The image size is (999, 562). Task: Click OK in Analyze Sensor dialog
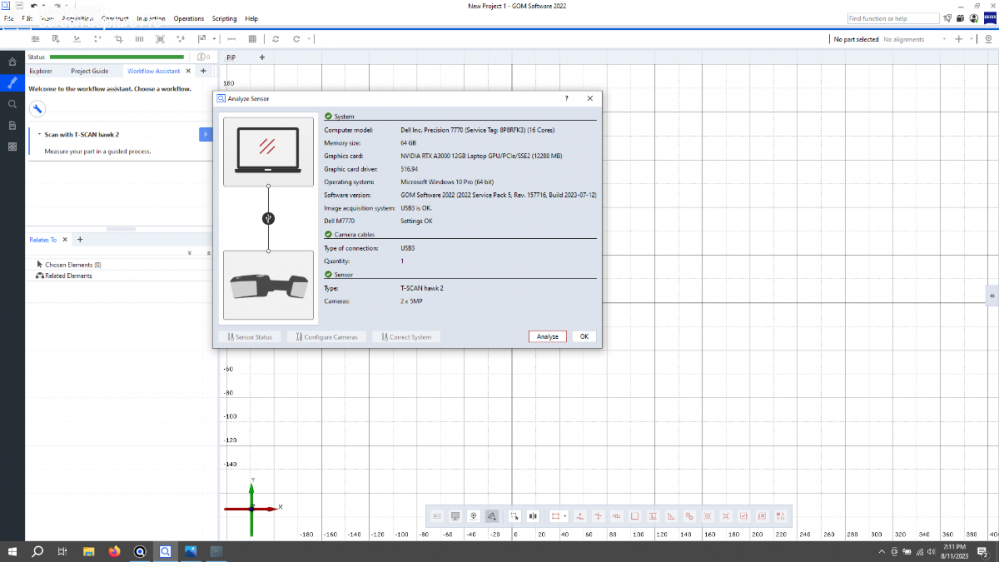pos(584,336)
